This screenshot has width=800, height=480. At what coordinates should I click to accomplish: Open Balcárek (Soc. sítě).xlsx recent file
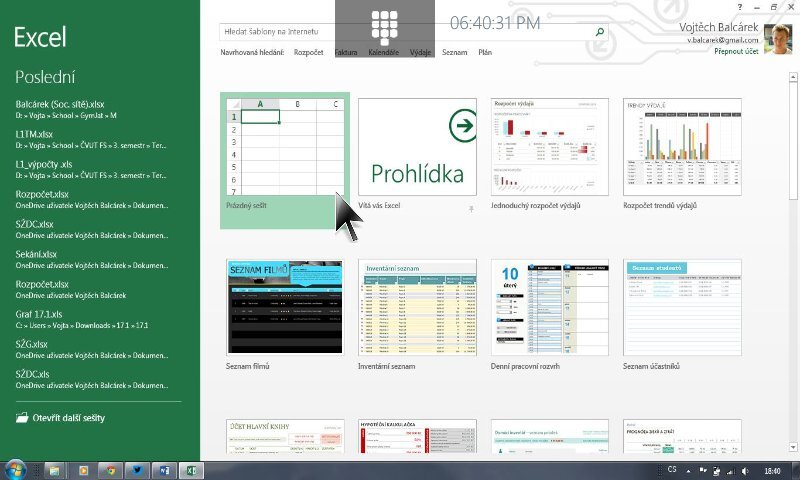point(92,109)
